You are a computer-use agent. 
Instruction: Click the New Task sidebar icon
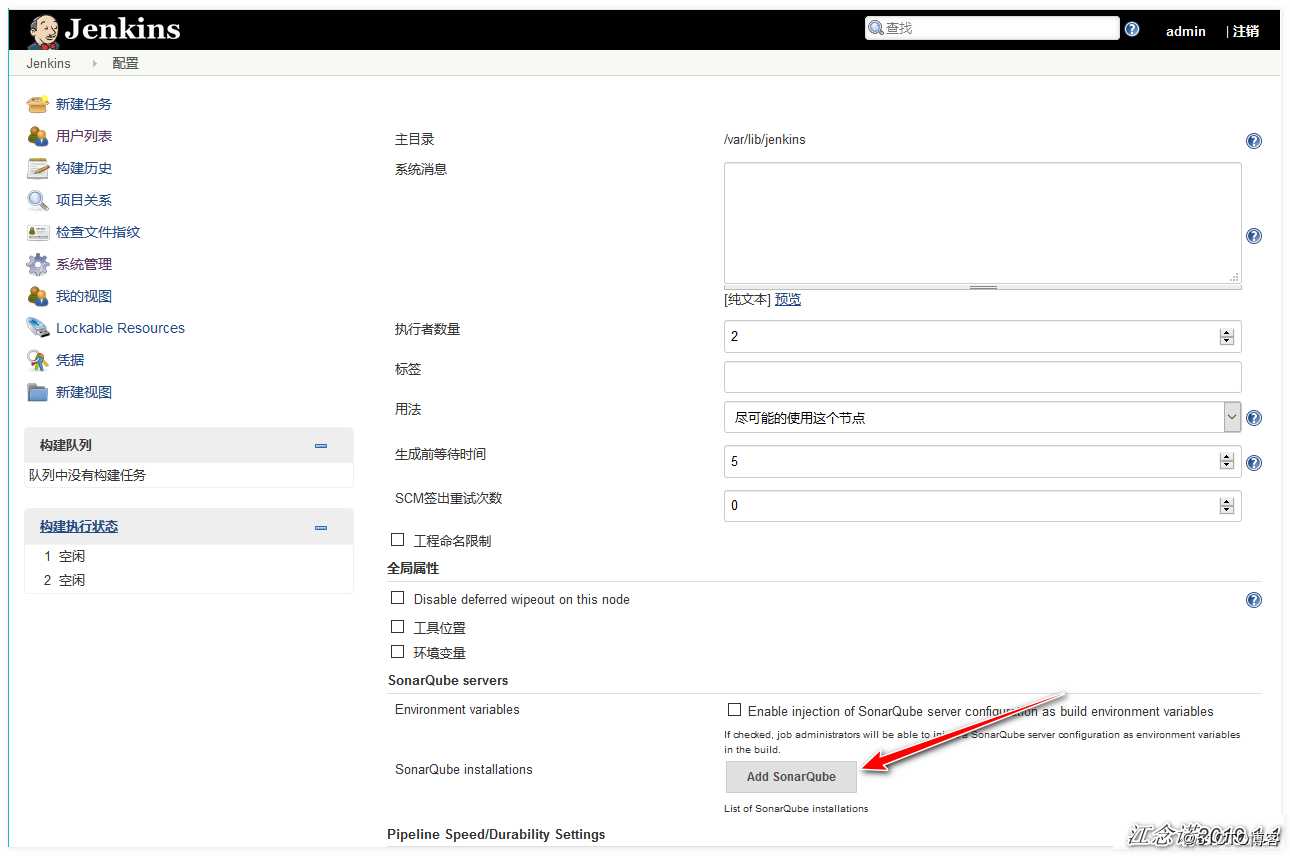38,104
